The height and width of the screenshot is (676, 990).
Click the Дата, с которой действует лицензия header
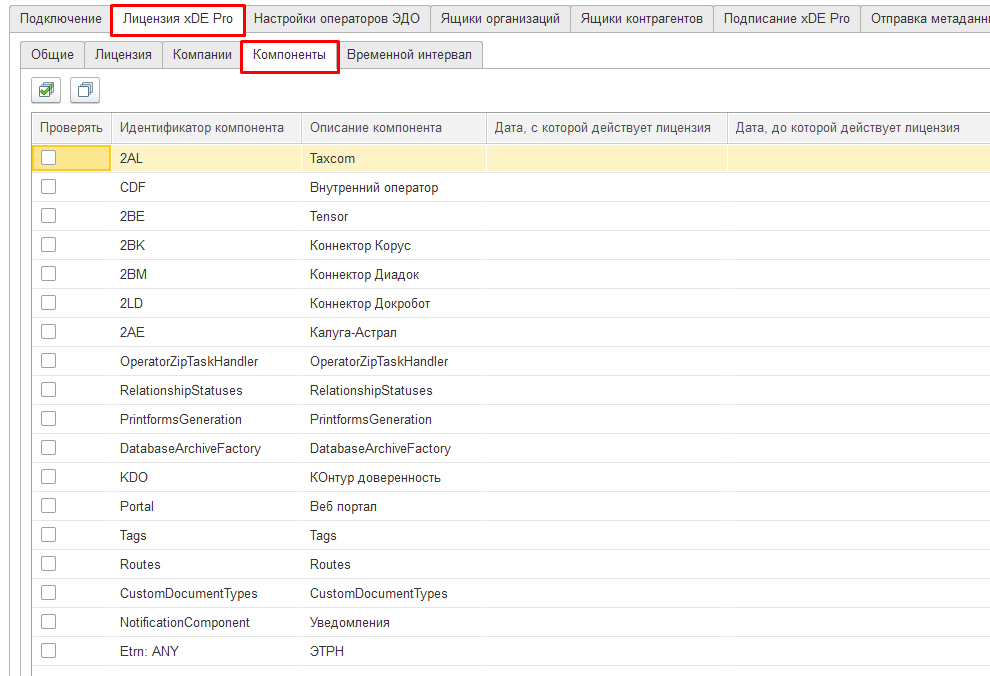(607, 127)
